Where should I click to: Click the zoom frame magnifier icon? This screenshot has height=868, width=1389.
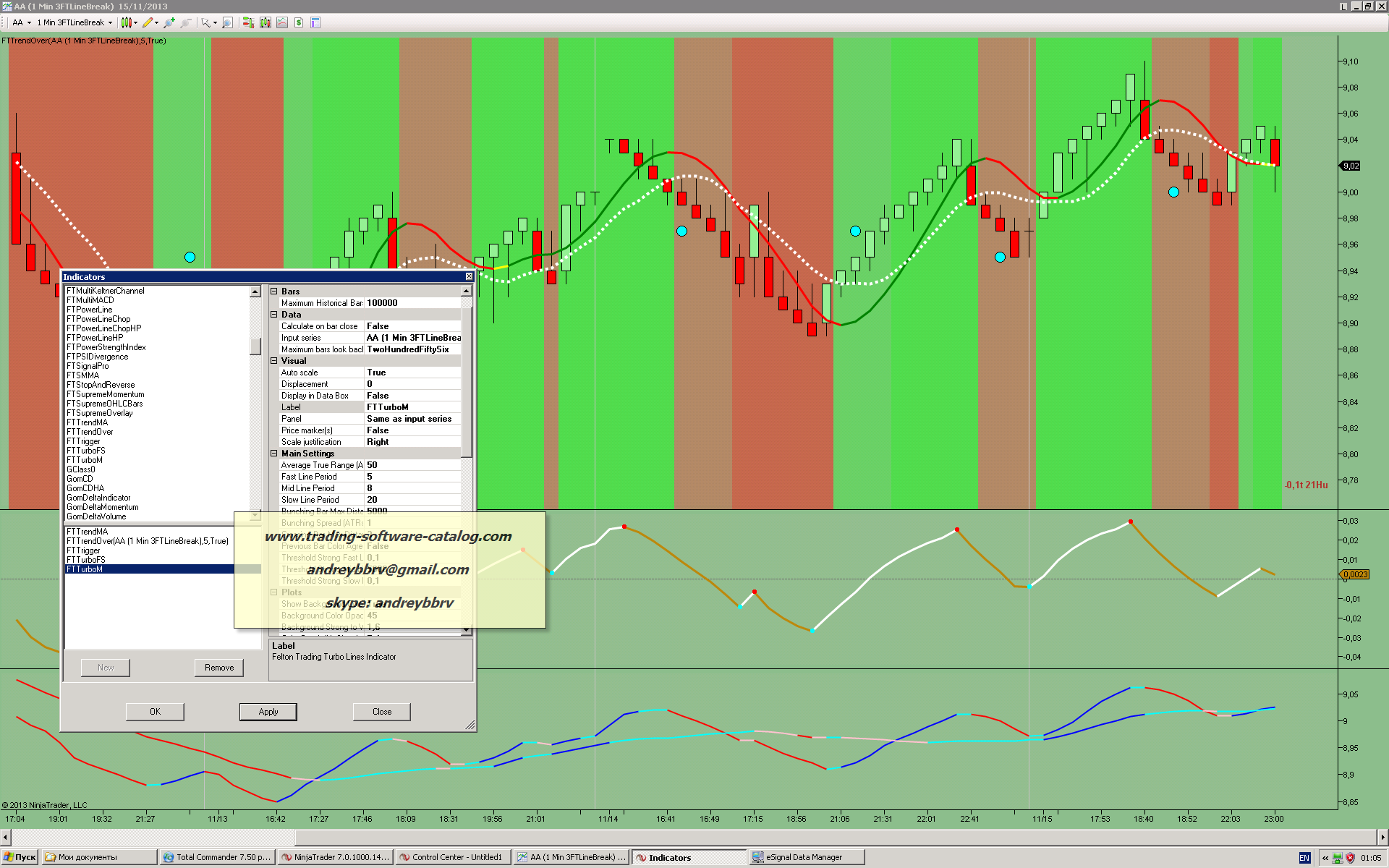click(227, 22)
